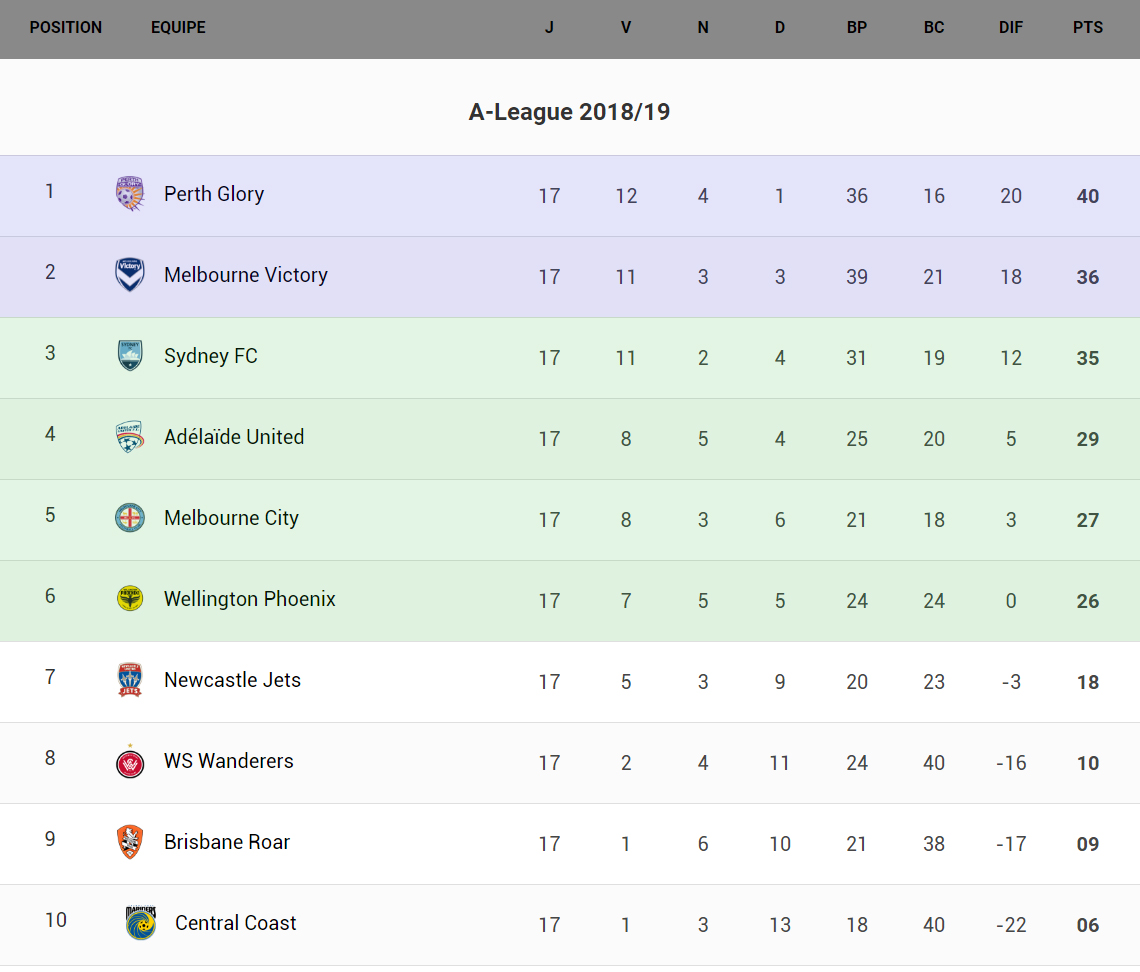Select the Sydney FC team badge

coord(130,356)
